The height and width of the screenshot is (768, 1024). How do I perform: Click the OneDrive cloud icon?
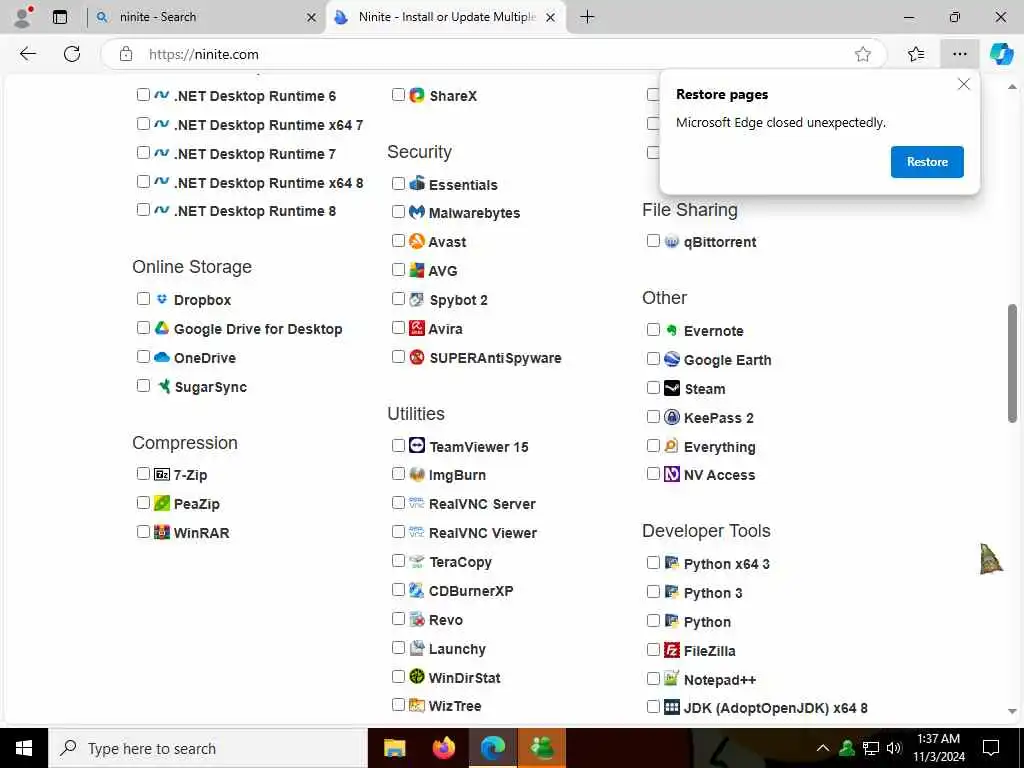(162, 357)
